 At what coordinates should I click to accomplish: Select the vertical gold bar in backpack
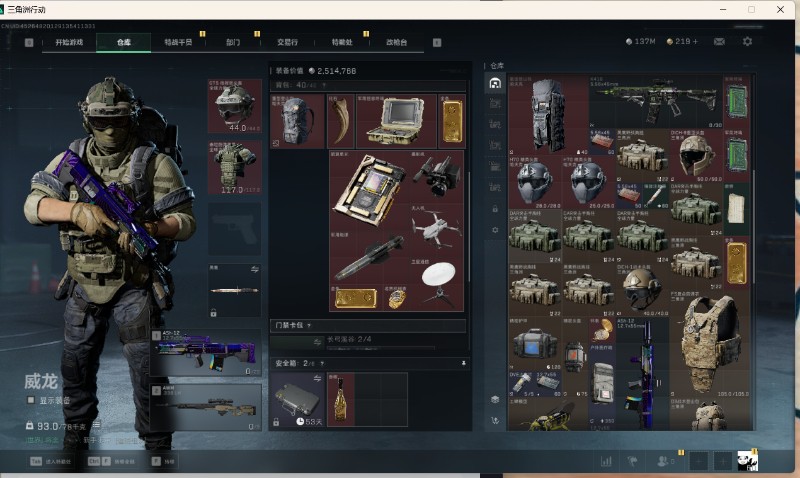coord(452,121)
